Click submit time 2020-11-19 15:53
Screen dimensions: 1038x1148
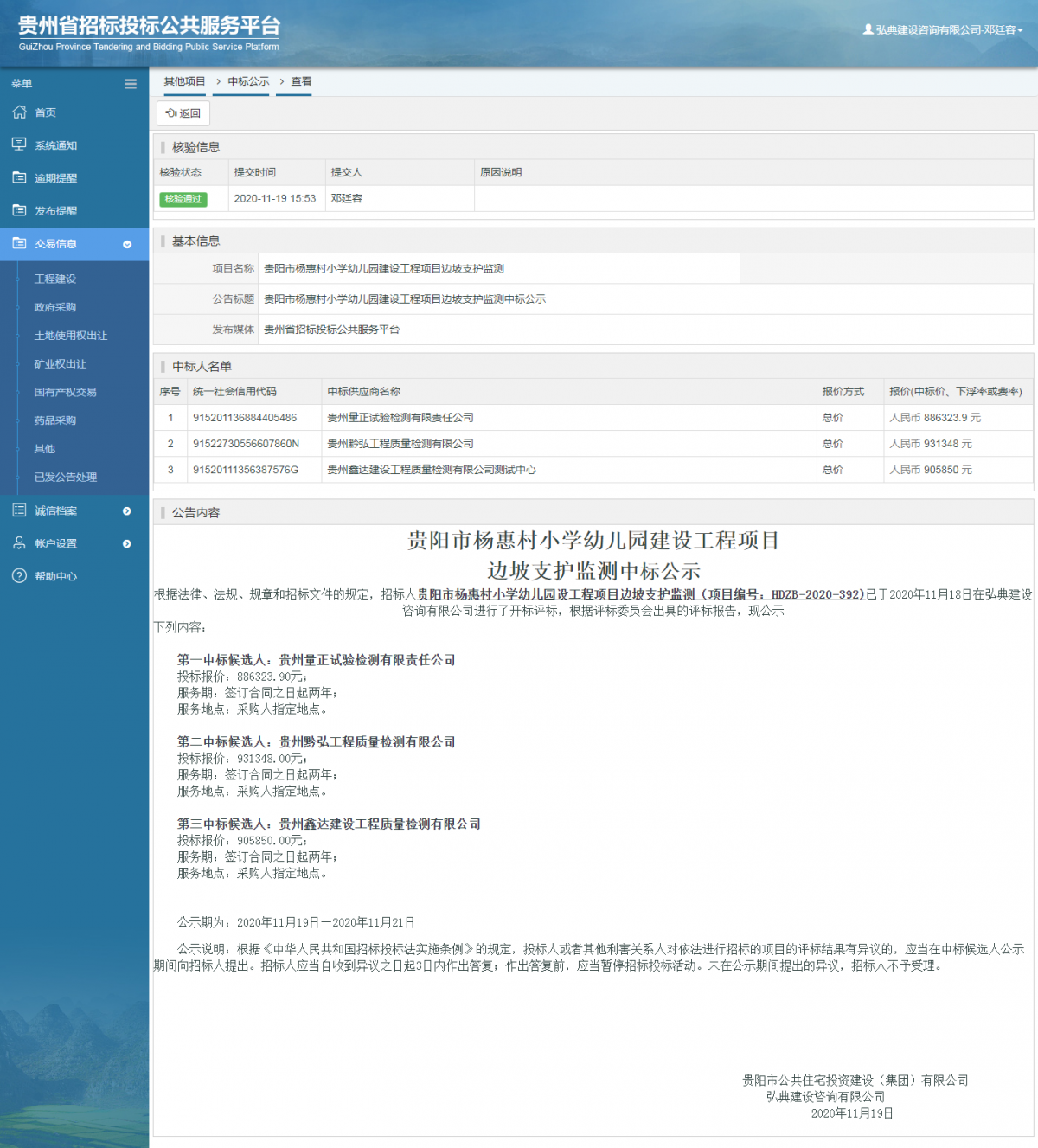click(x=275, y=198)
